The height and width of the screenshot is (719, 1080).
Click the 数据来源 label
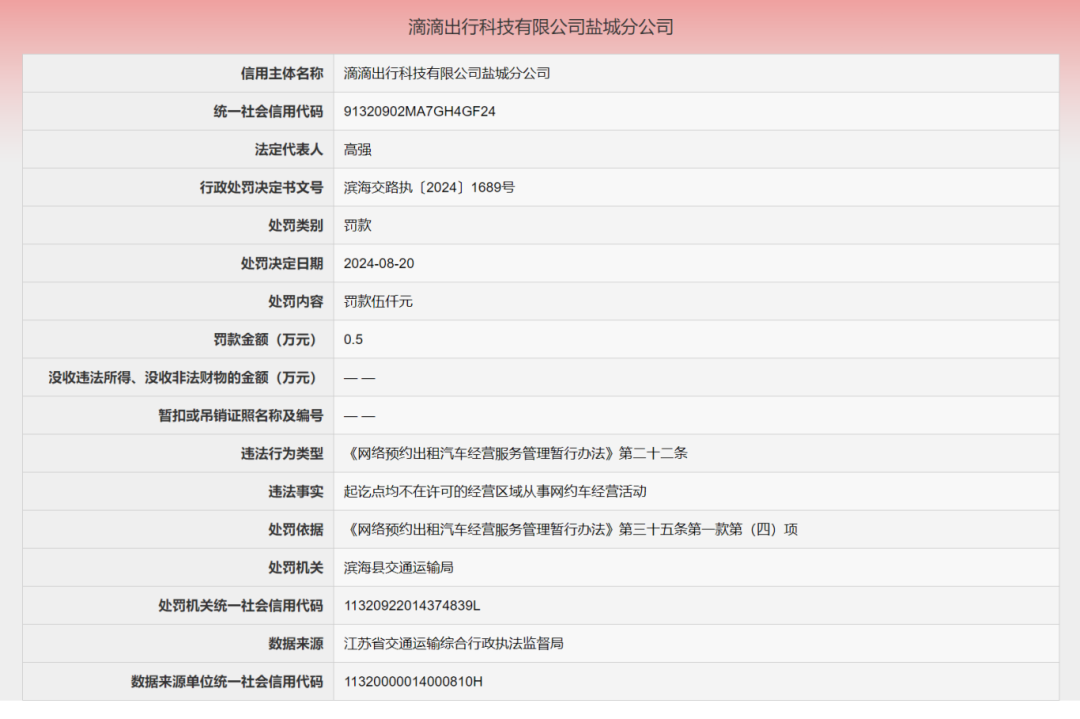[x=295, y=644]
